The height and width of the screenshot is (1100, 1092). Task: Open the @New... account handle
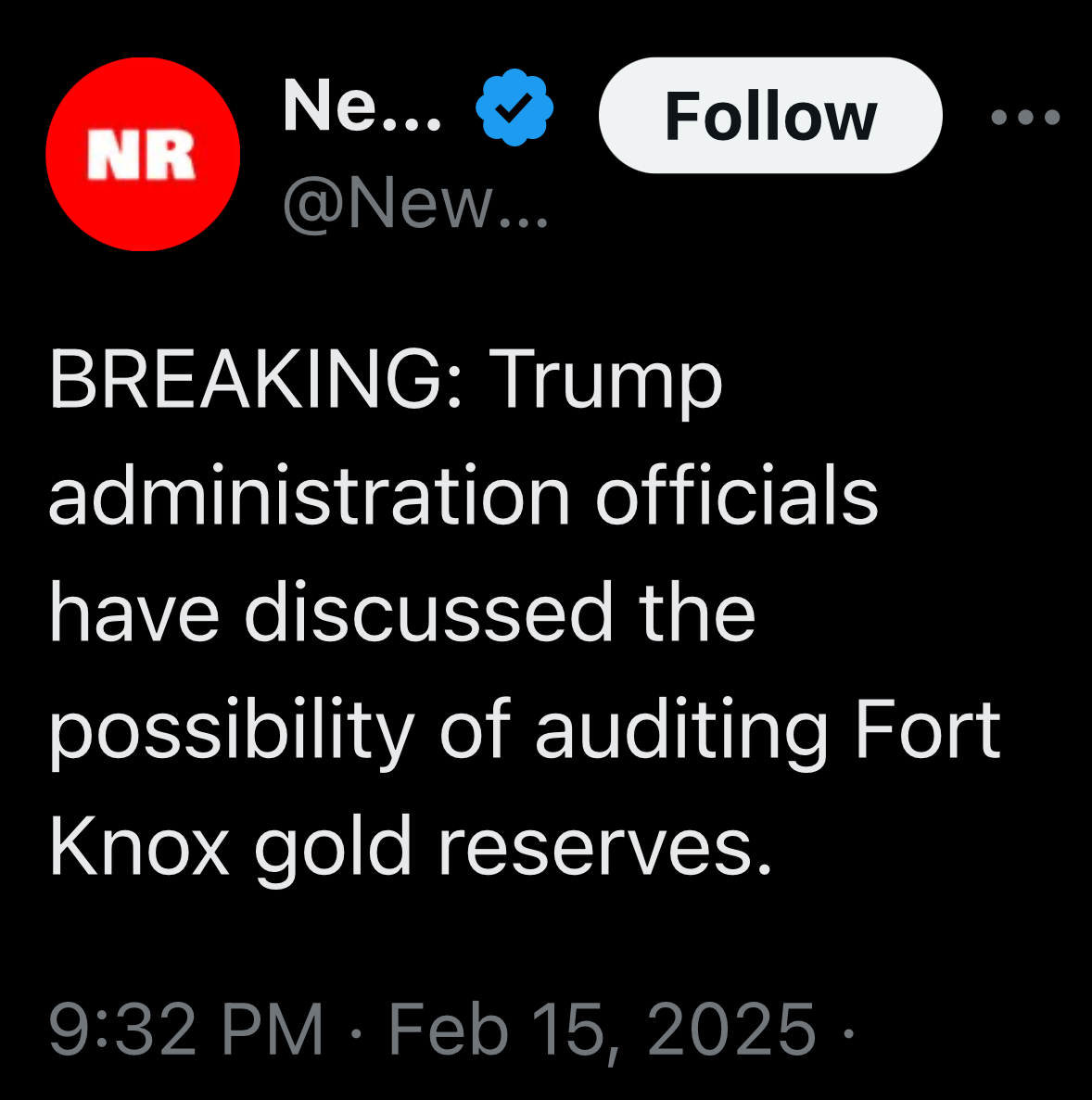[x=415, y=203]
